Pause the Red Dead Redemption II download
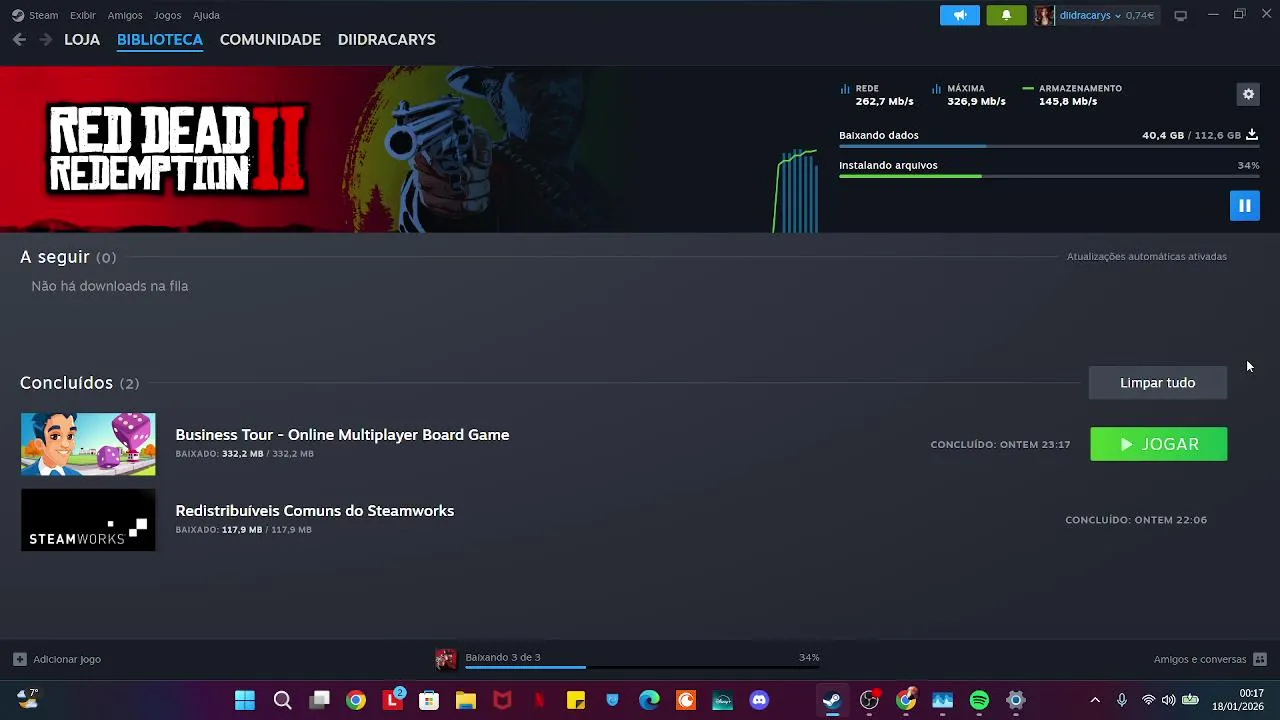 [1244, 206]
